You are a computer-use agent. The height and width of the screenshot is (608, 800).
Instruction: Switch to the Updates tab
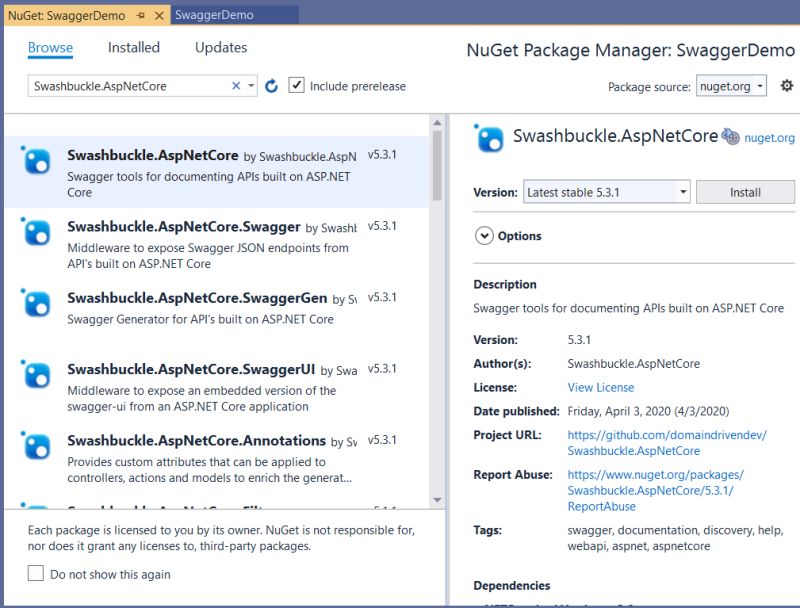click(x=220, y=47)
